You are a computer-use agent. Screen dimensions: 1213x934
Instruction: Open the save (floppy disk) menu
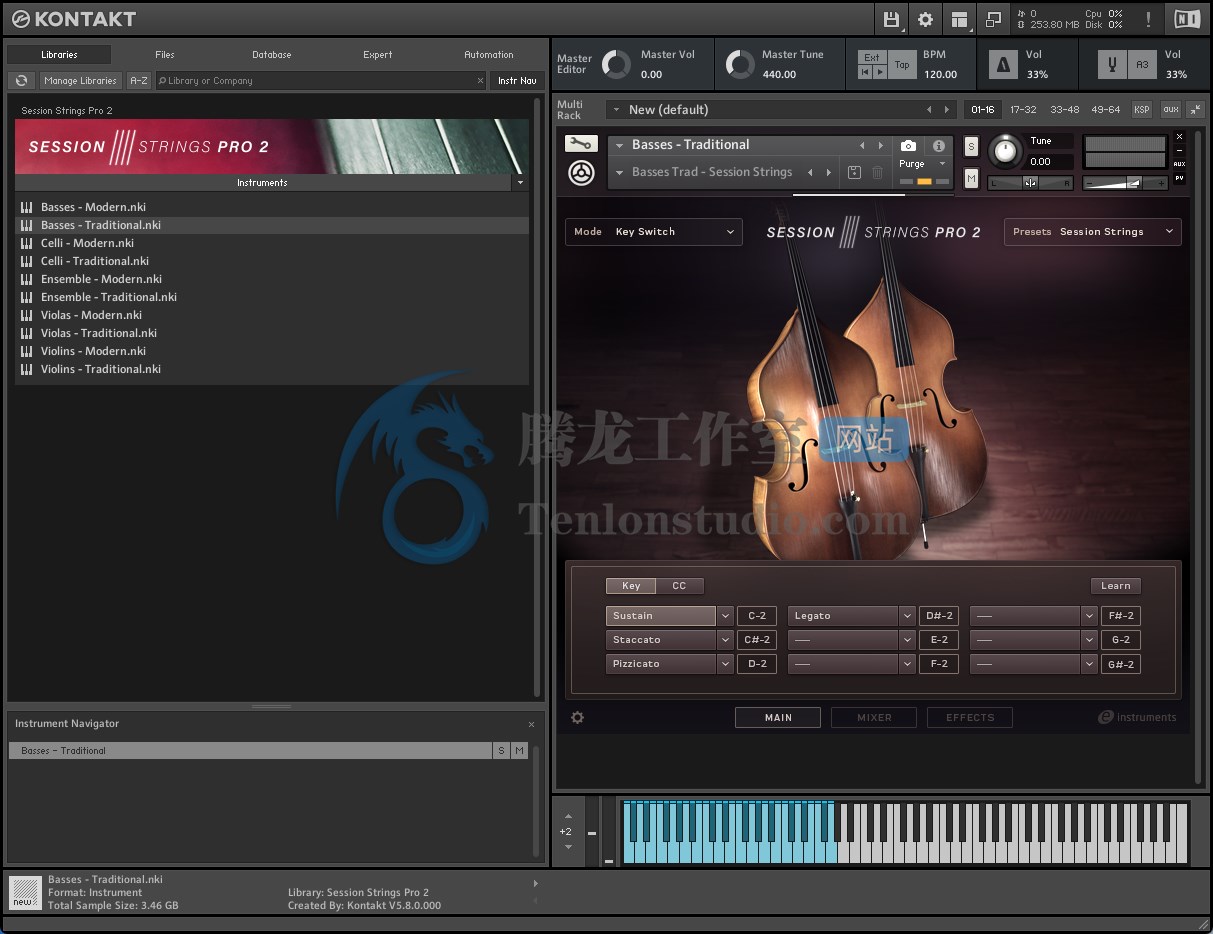click(x=891, y=19)
